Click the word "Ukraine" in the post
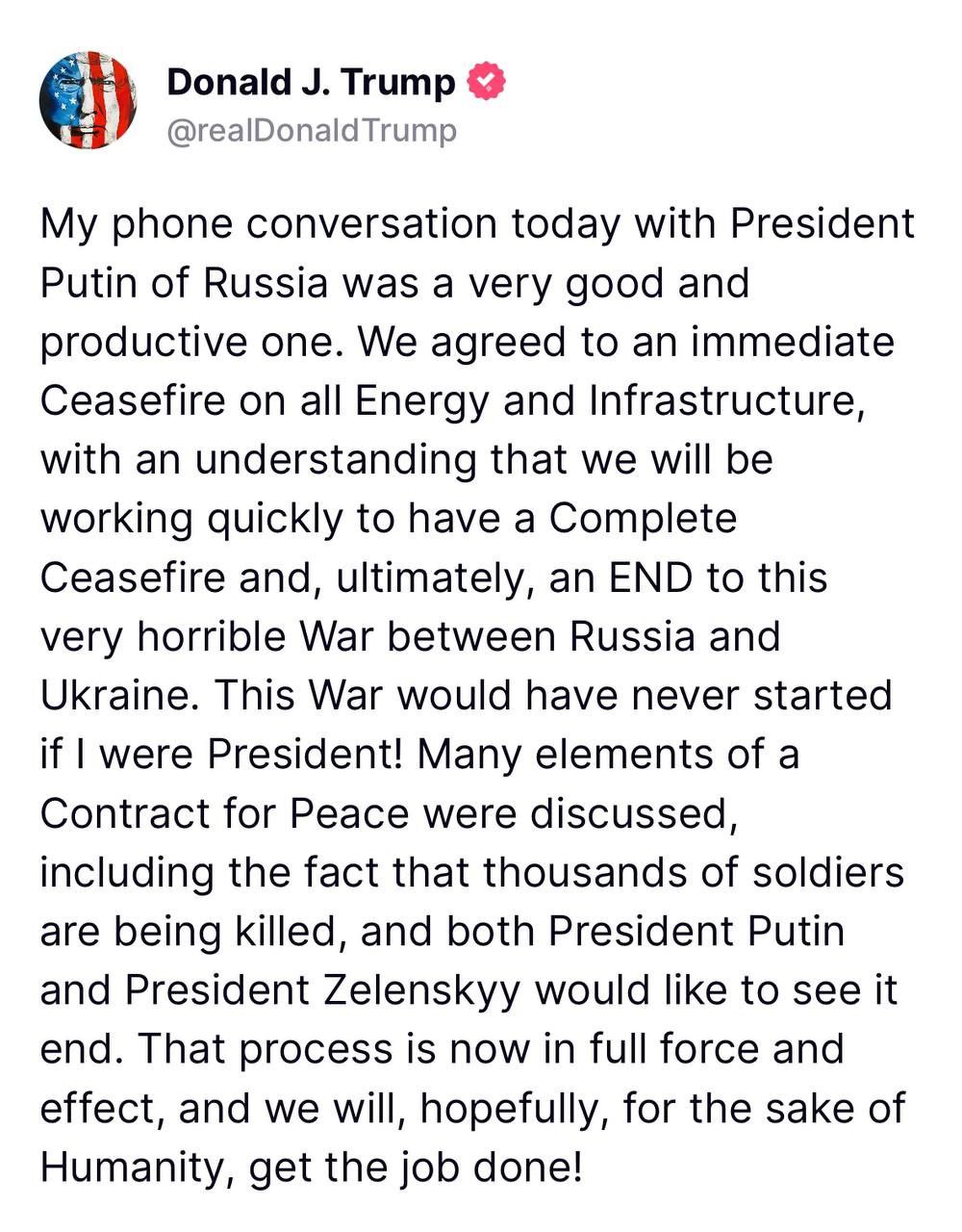962x1232 pixels. (115, 696)
